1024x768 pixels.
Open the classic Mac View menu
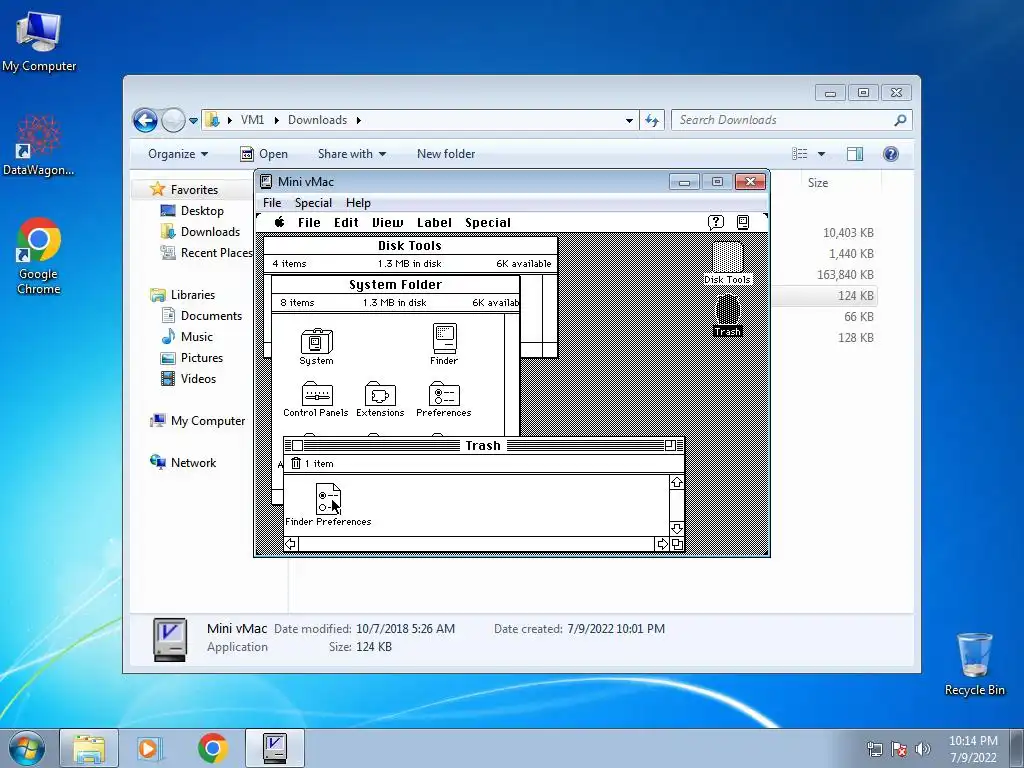(x=388, y=223)
